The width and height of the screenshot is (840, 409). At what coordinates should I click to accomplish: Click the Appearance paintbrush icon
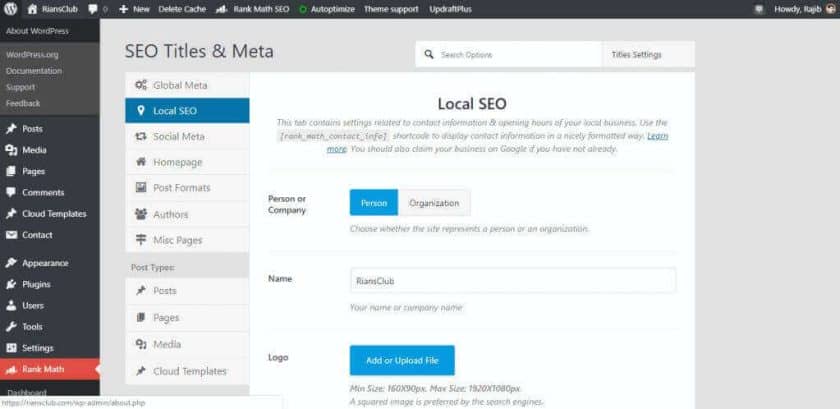pyautogui.click(x=11, y=263)
